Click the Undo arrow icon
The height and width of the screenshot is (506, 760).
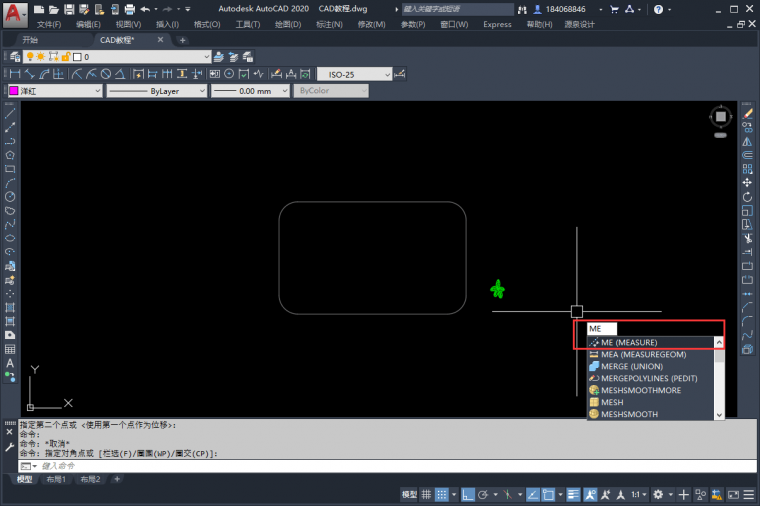(145, 9)
